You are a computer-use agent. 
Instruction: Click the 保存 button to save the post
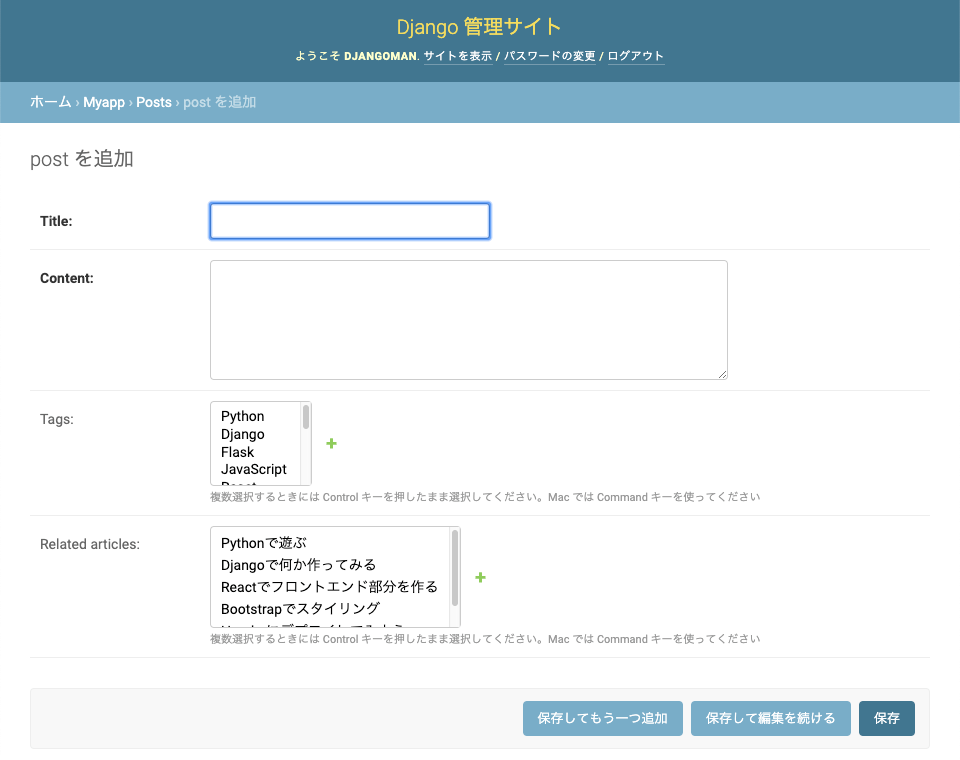click(x=886, y=718)
